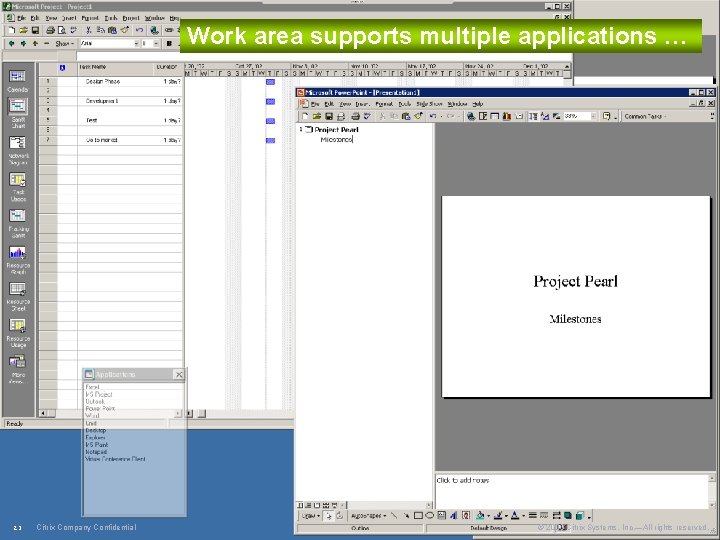The image size is (720, 540).
Task: Open Network Diagram view in Project's view bar
Action: click(x=17, y=150)
